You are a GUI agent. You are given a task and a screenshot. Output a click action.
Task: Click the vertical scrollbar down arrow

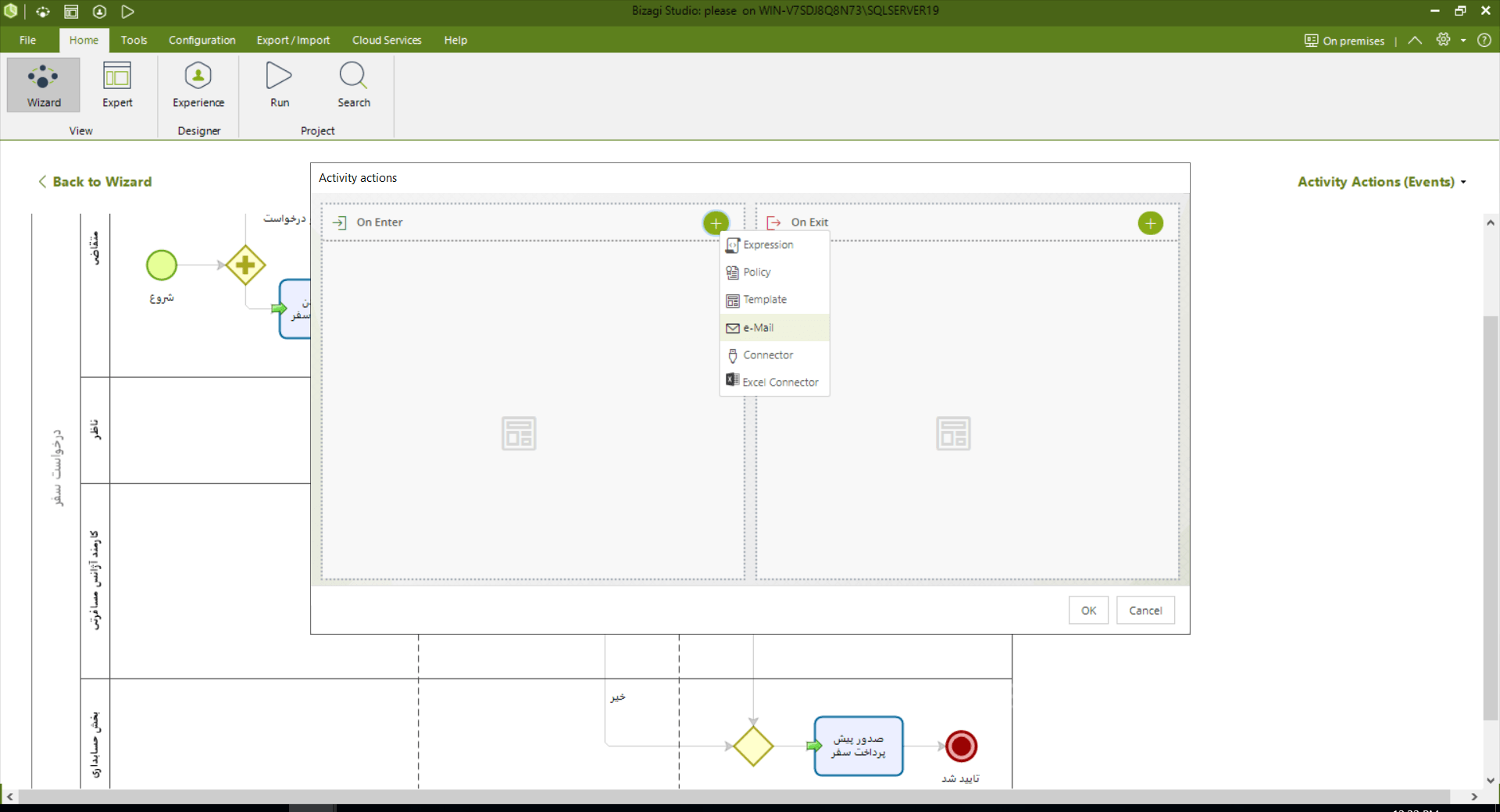(1491, 780)
